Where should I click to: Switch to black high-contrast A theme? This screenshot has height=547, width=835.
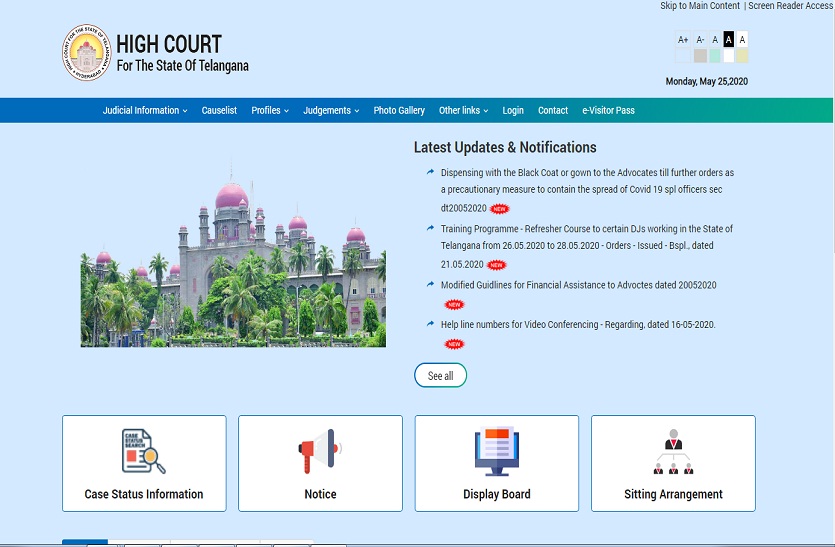point(728,40)
